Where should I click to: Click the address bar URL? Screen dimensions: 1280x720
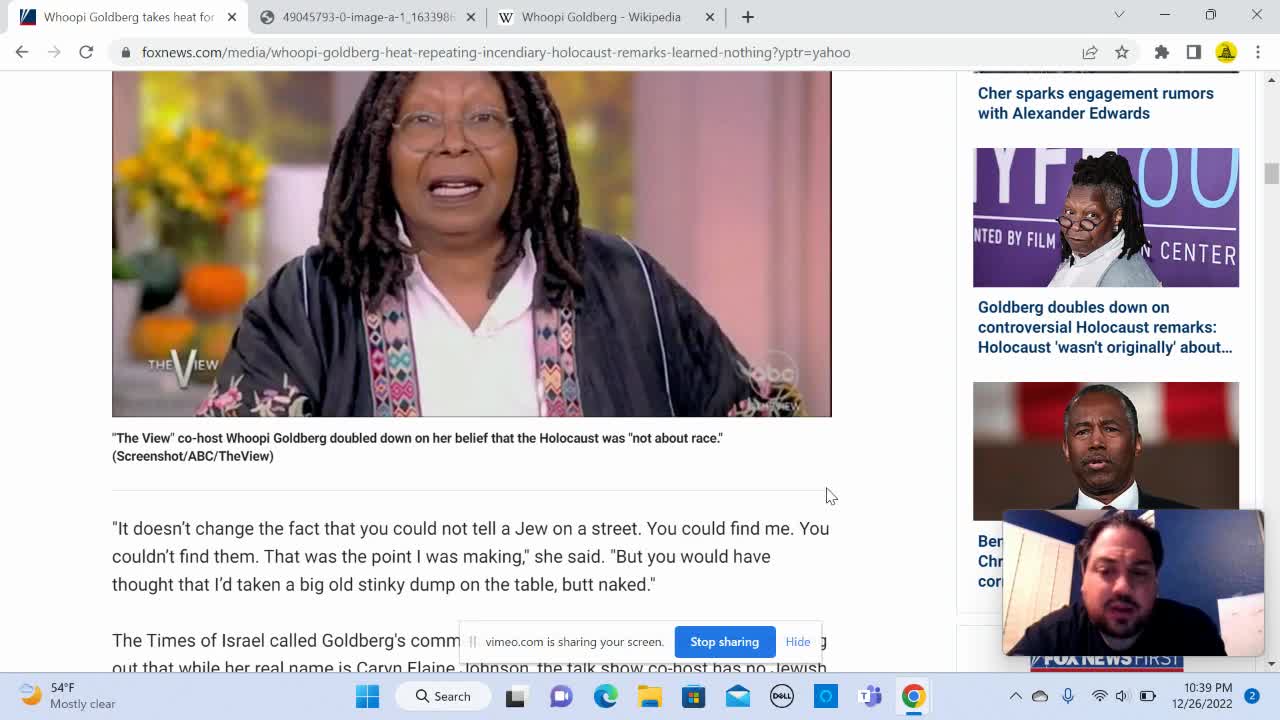[x=496, y=52]
